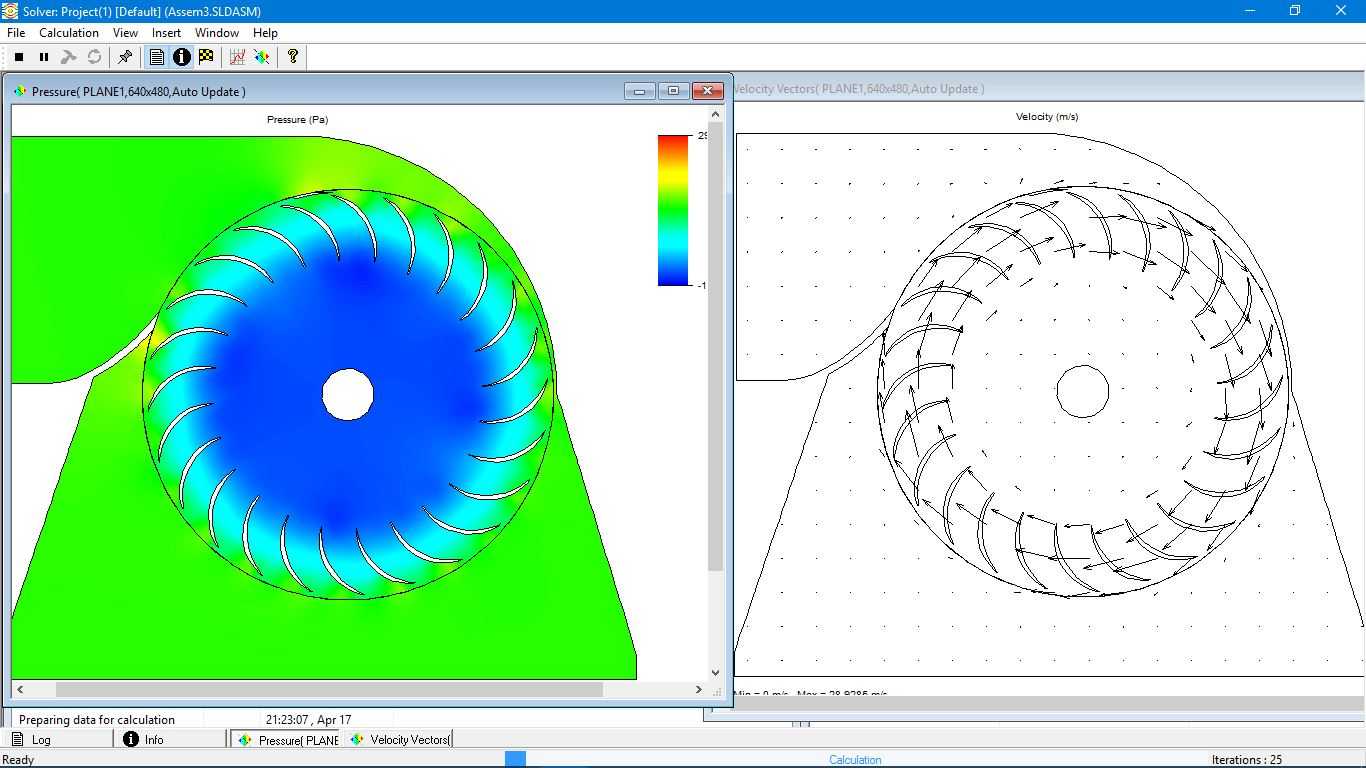Close the Pressure preview window
This screenshot has width=1366, height=768.
(x=708, y=91)
